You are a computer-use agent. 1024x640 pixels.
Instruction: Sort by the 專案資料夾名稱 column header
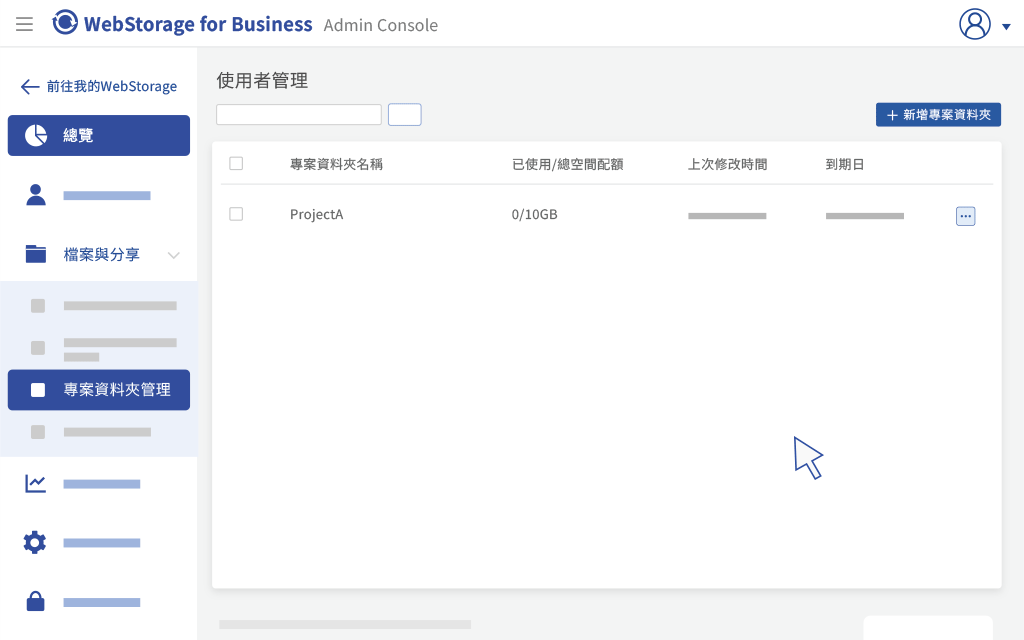(x=336, y=164)
